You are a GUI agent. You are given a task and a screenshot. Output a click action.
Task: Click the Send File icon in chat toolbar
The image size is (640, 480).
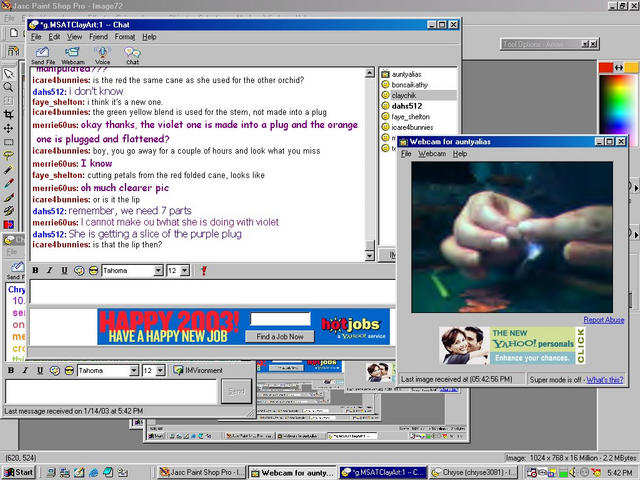click(x=42, y=55)
